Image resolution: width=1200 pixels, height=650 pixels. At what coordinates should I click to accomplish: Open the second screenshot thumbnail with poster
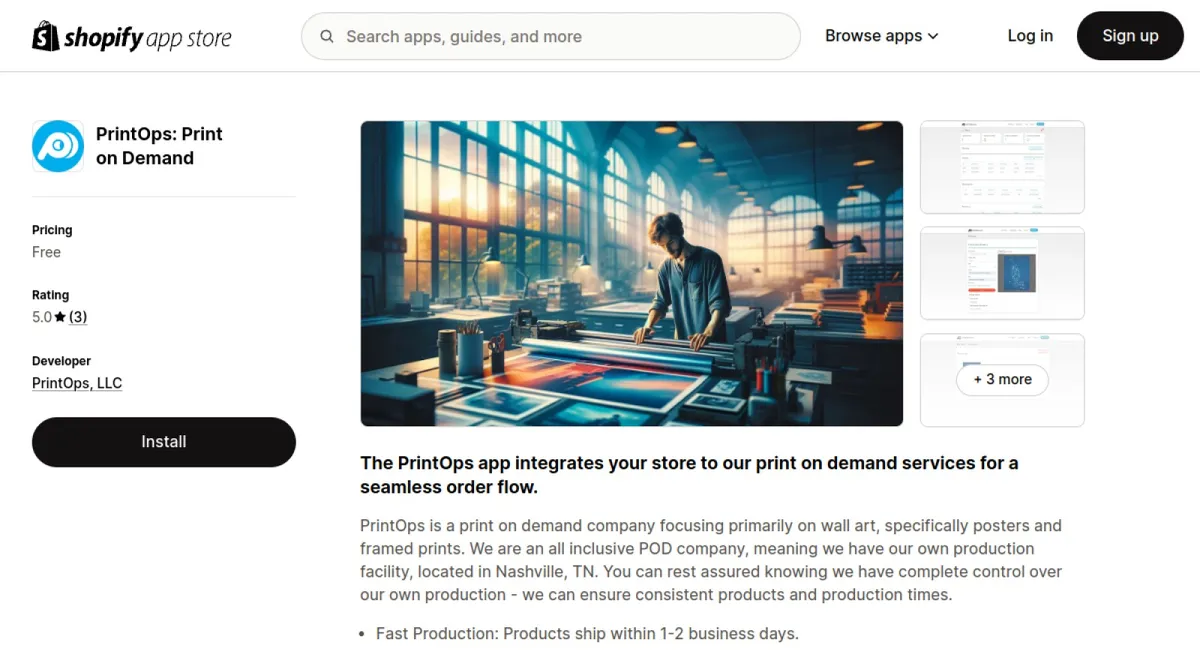click(x=1002, y=273)
